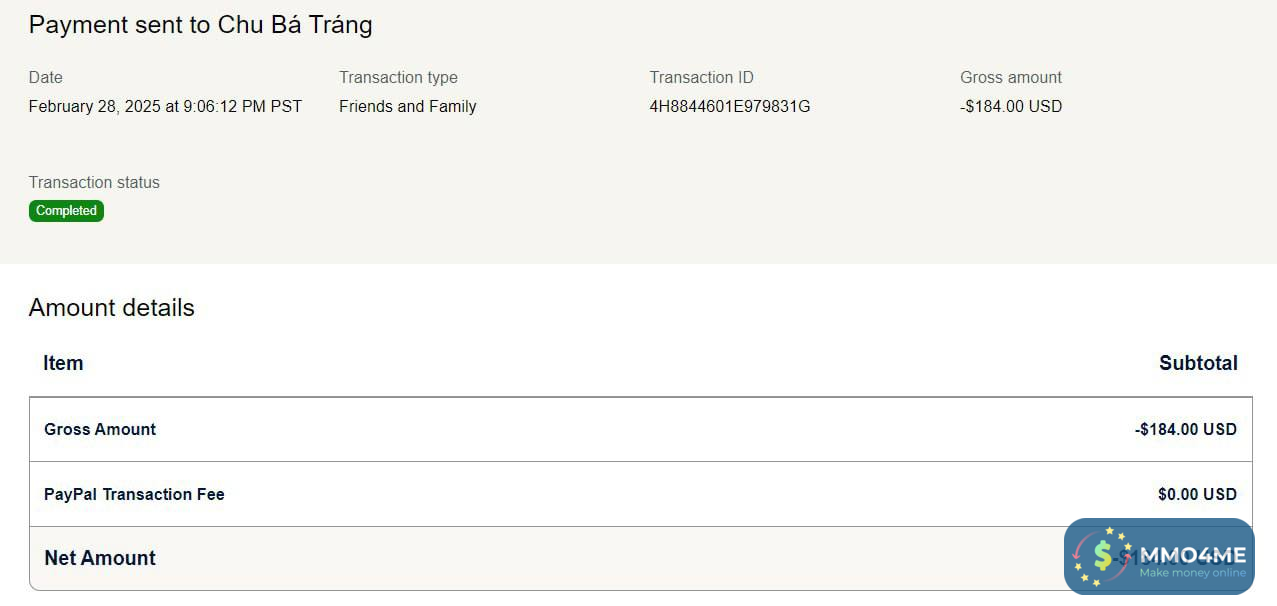This screenshot has width=1277, height=606.
Task: Click the Transaction ID label
Action: 701,77
